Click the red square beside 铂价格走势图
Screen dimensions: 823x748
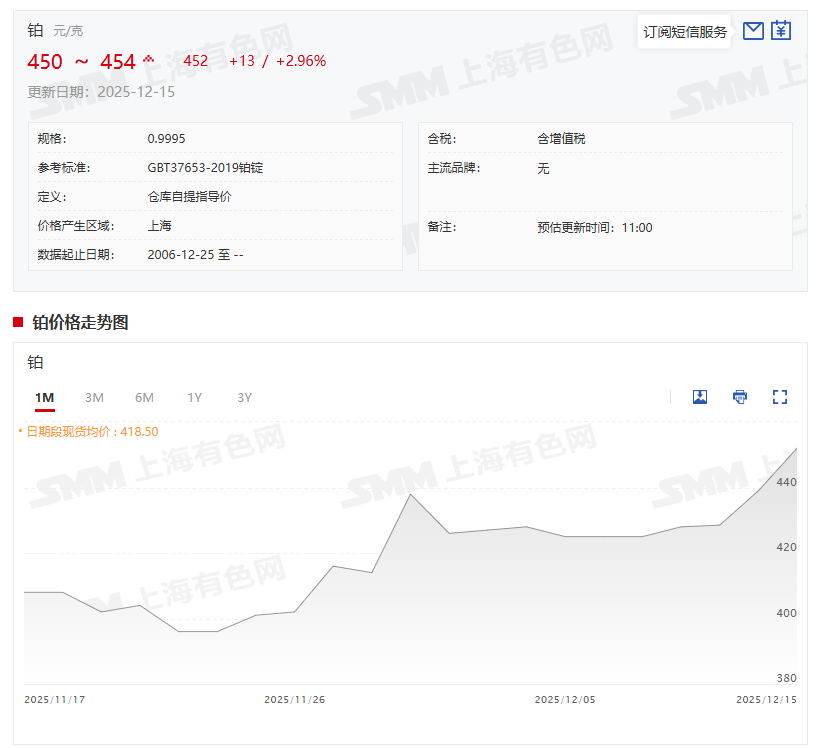[x=18, y=322]
